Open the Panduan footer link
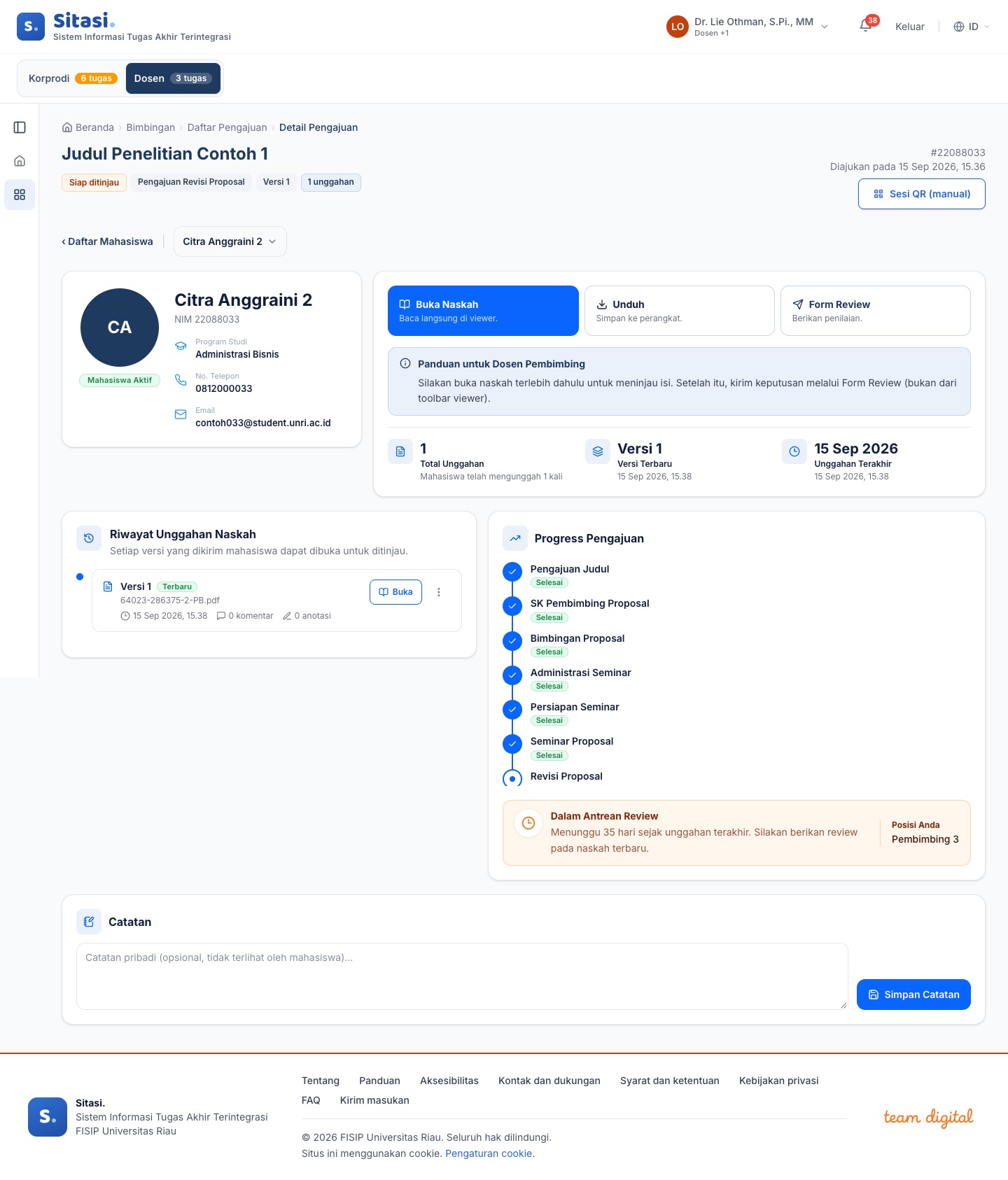 (379, 1081)
